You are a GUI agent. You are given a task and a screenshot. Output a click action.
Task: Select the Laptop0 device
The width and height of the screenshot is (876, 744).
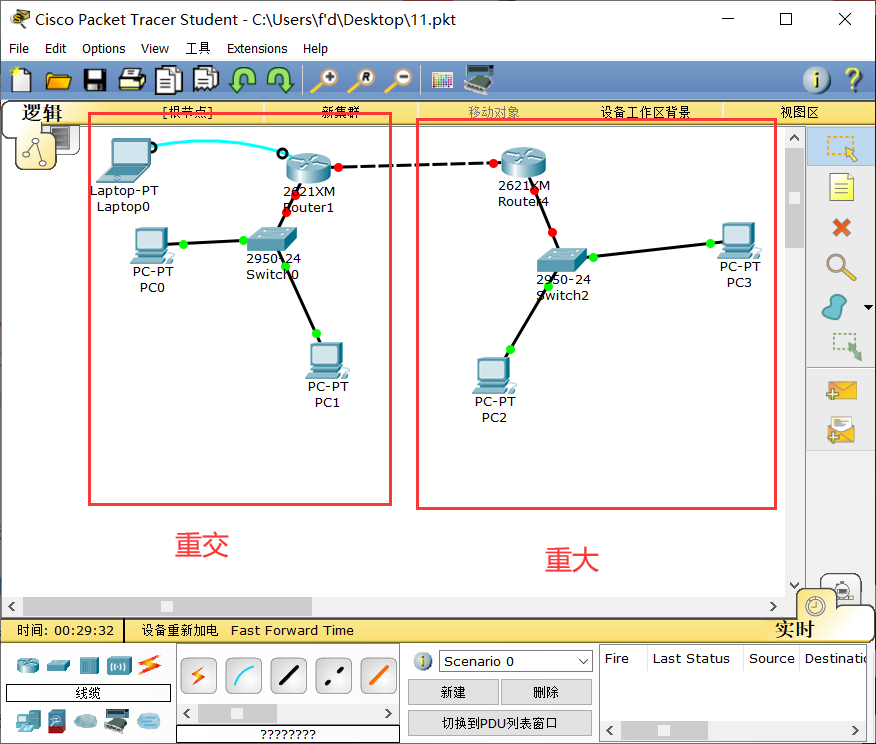tap(125, 161)
